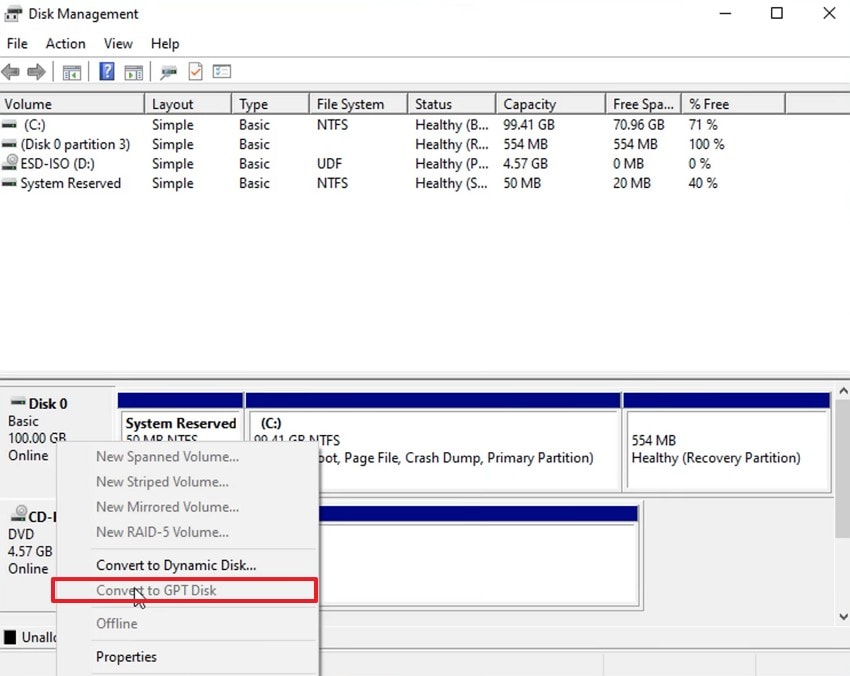Screen dimensions: 850x676
Task: Open Properties from the context menu
Action: [x=125, y=657]
